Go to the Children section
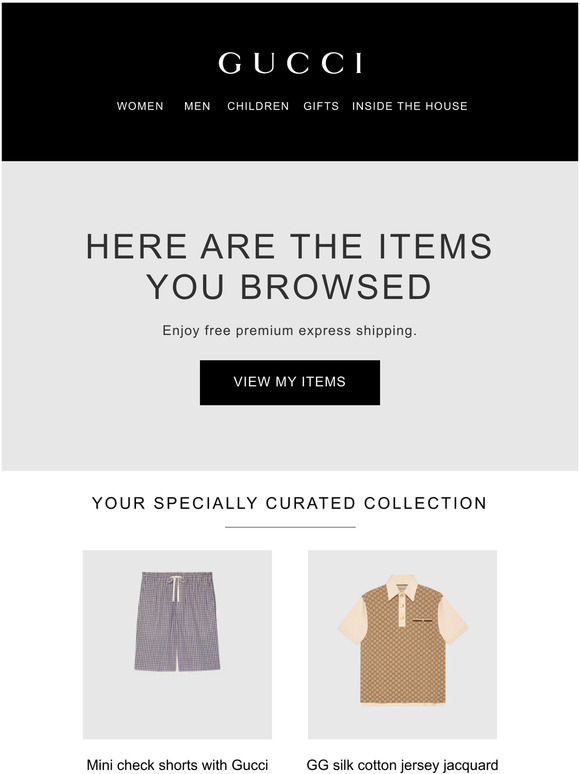 pyautogui.click(x=258, y=106)
